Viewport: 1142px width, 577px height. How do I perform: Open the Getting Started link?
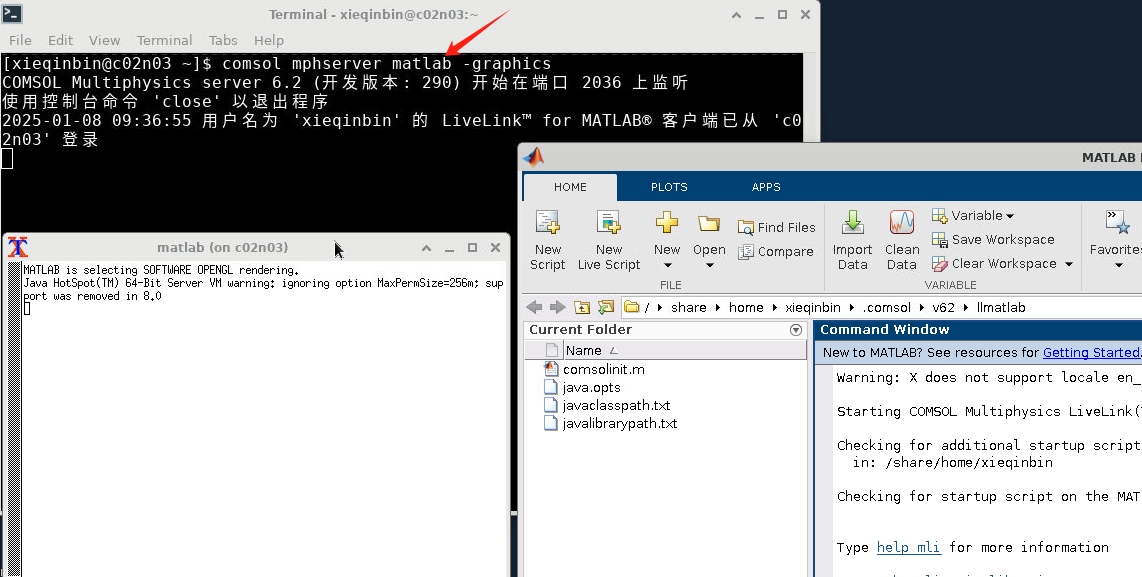1092,353
